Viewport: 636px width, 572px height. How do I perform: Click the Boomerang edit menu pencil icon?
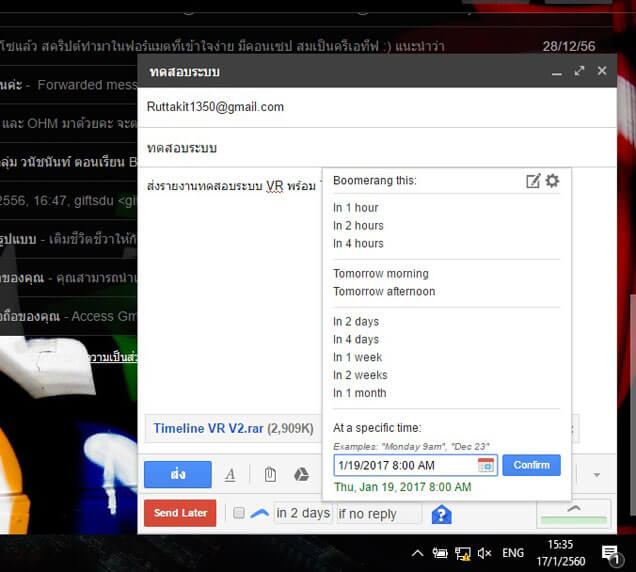click(x=533, y=181)
